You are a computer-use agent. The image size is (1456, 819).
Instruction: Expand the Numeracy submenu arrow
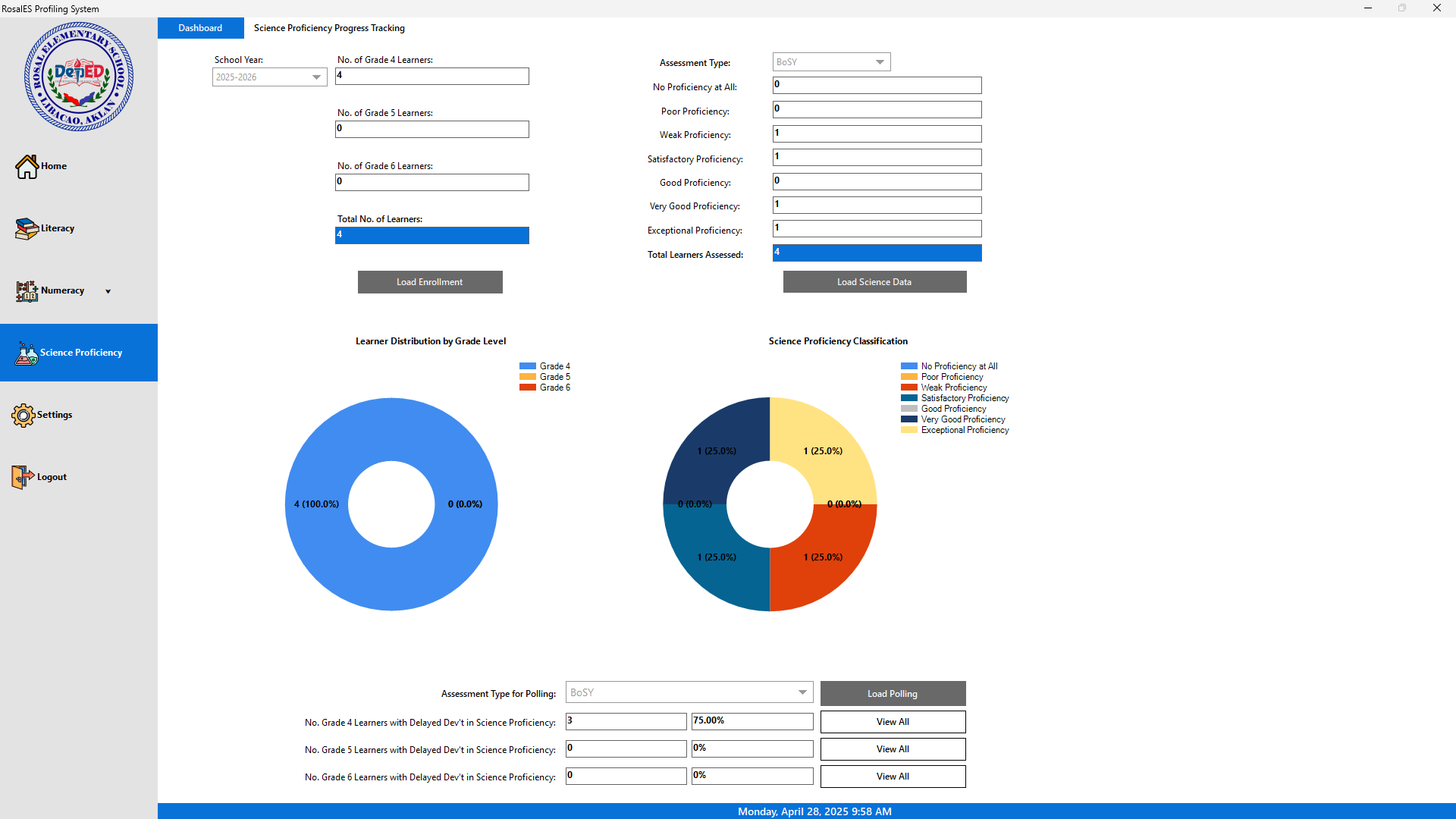coord(108,291)
